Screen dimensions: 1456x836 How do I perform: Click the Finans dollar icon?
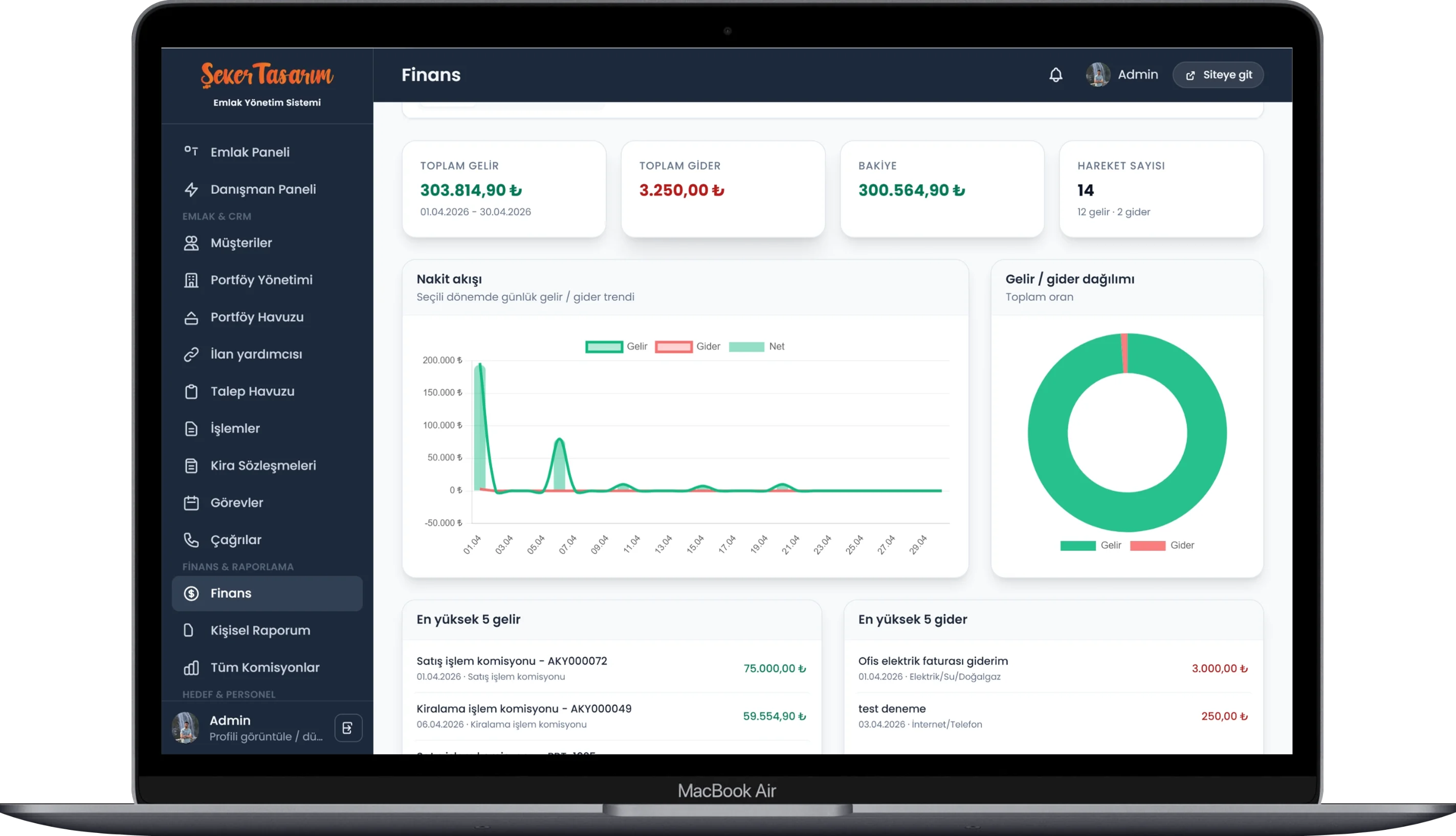tap(191, 593)
